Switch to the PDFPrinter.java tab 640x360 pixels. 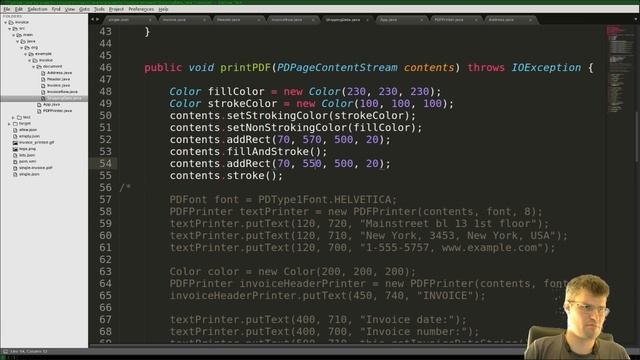(455, 20)
